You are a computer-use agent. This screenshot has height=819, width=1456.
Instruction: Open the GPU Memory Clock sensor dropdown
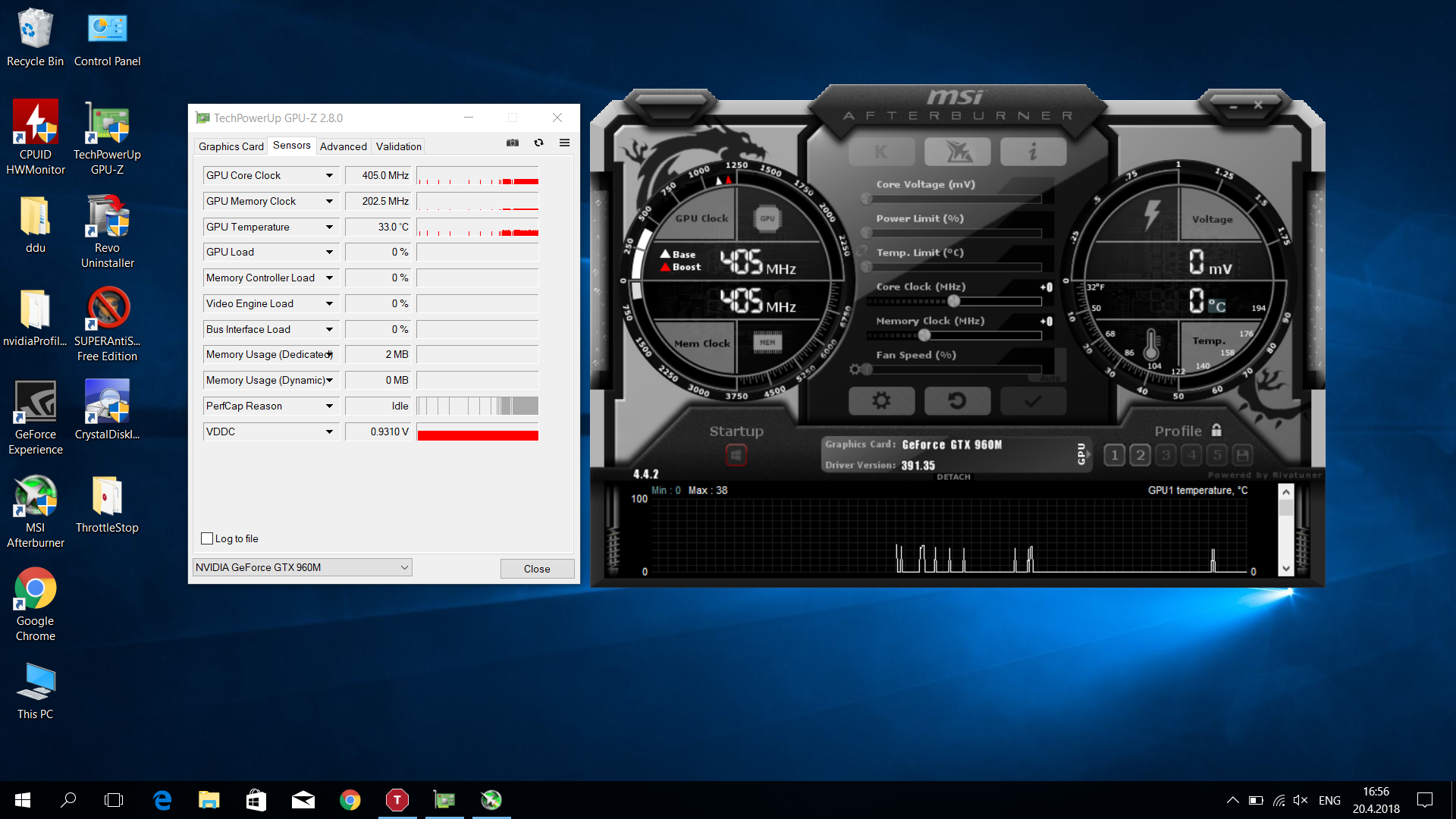pos(329,201)
